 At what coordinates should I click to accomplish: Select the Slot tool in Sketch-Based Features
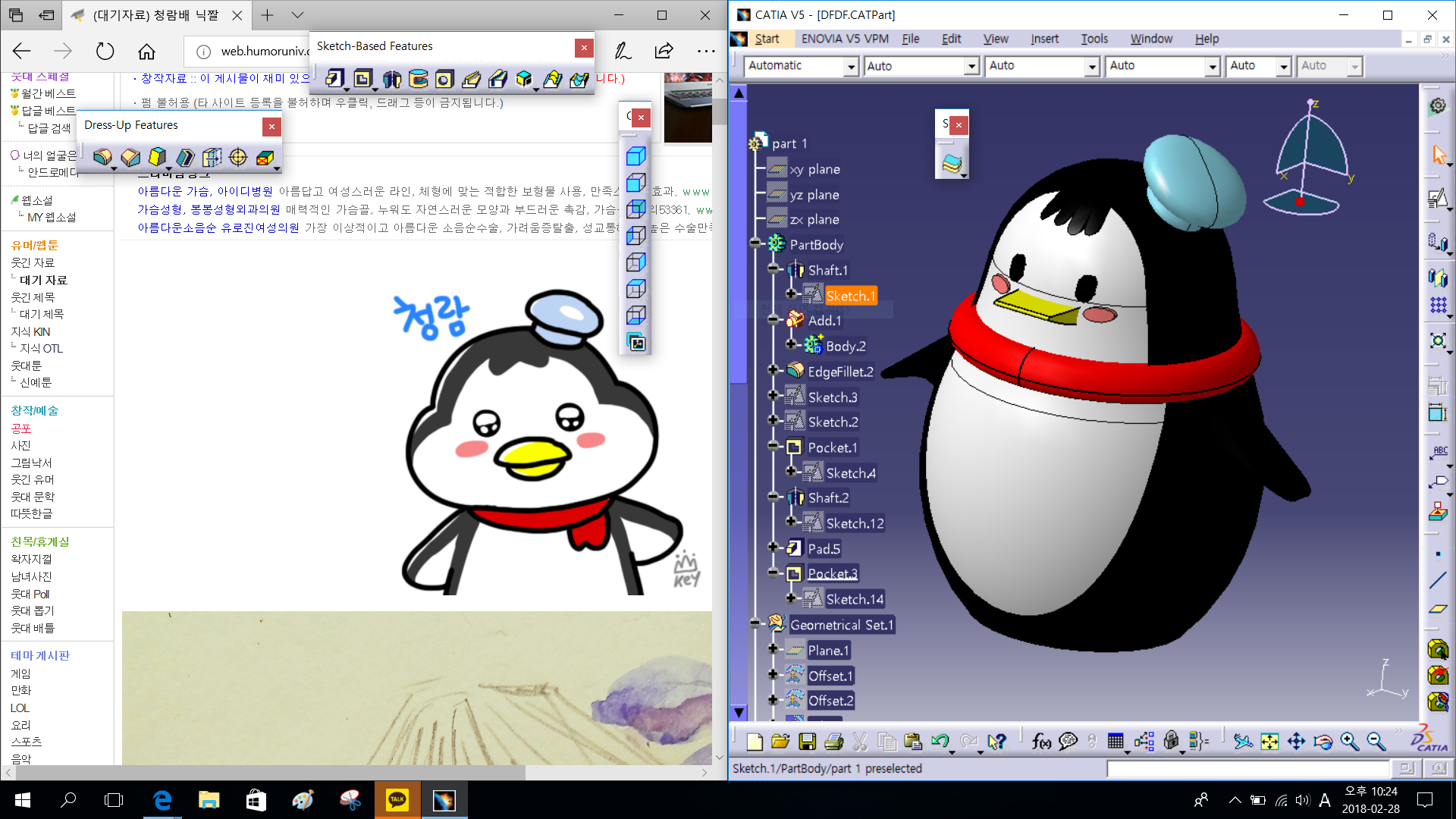(x=497, y=78)
